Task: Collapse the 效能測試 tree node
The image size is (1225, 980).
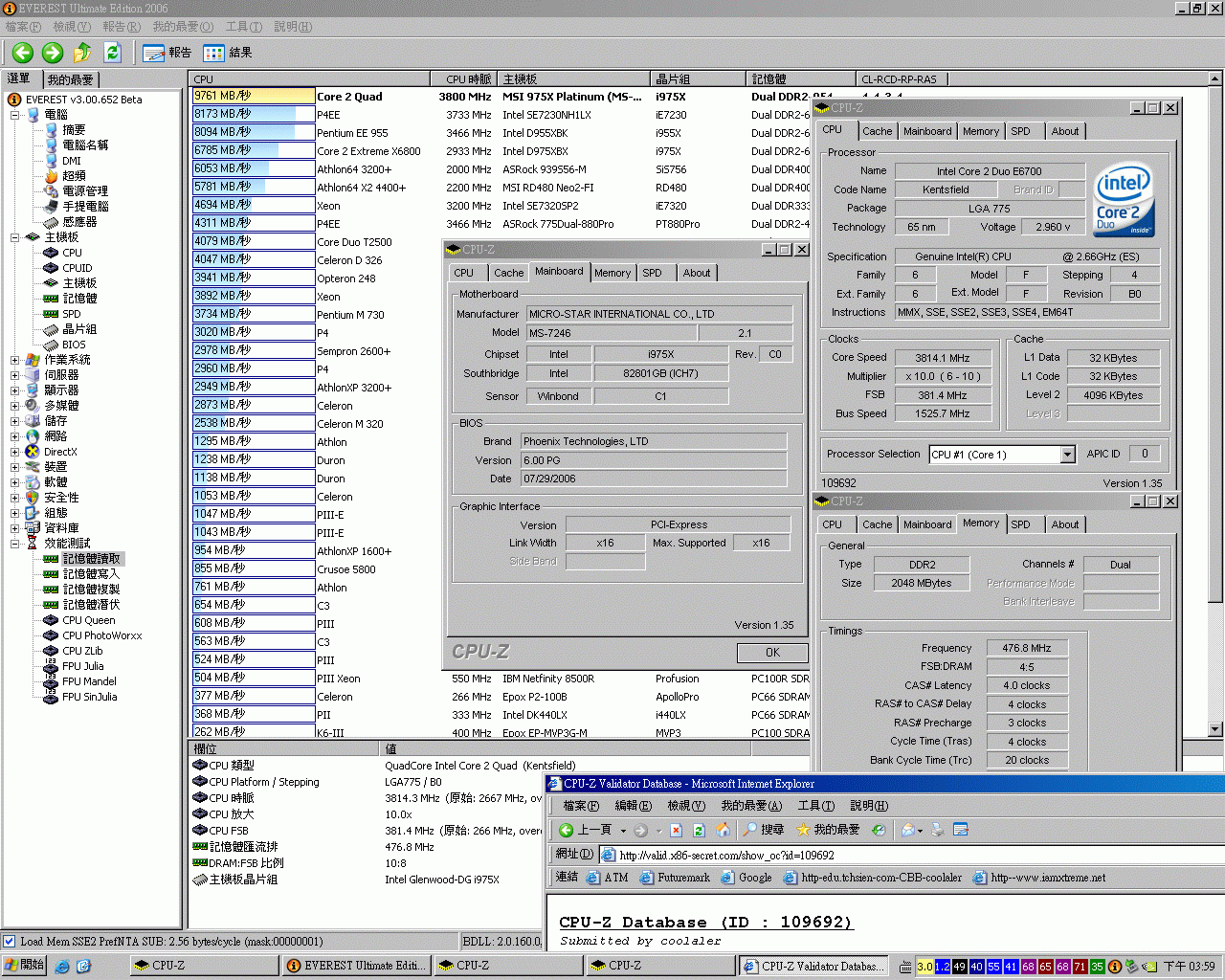Action: (x=15, y=544)
